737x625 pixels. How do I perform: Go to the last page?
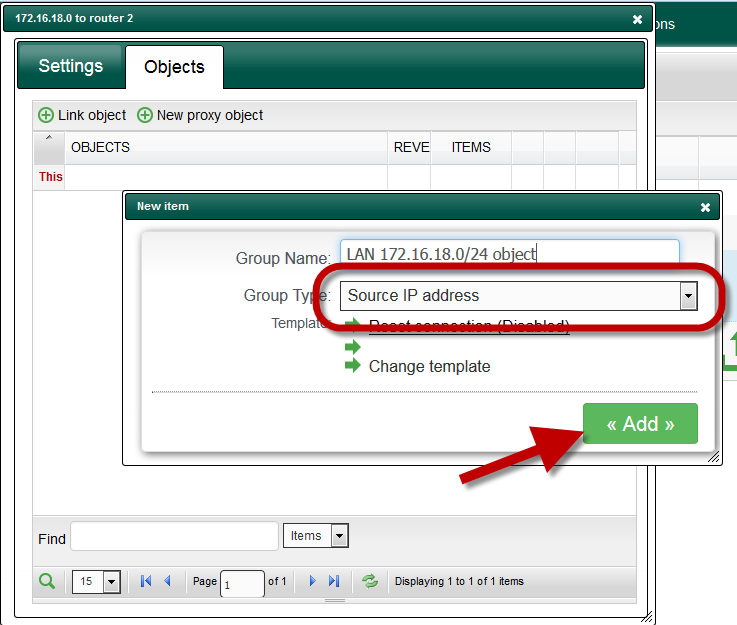coord(334,581)
